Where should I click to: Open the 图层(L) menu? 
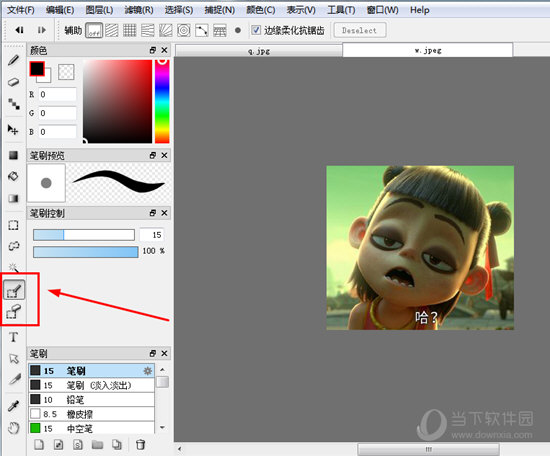(99, 10)
